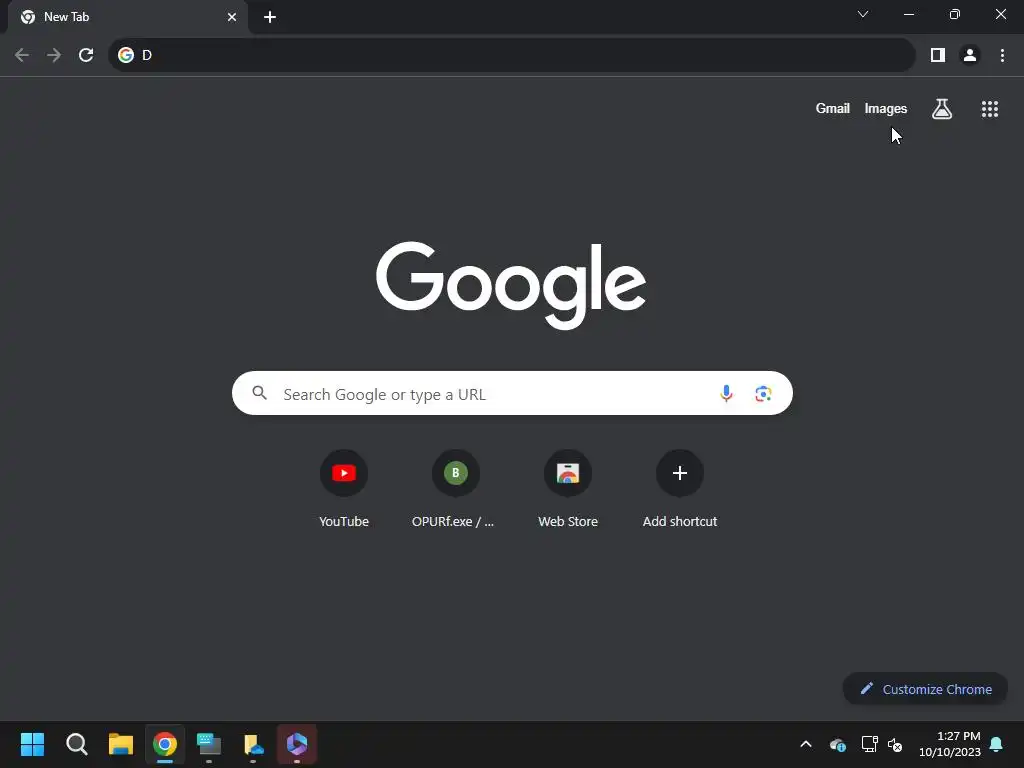Click the back navigation arrow
The width and height of the screenshot is (1024, 768).
(22, 55)
